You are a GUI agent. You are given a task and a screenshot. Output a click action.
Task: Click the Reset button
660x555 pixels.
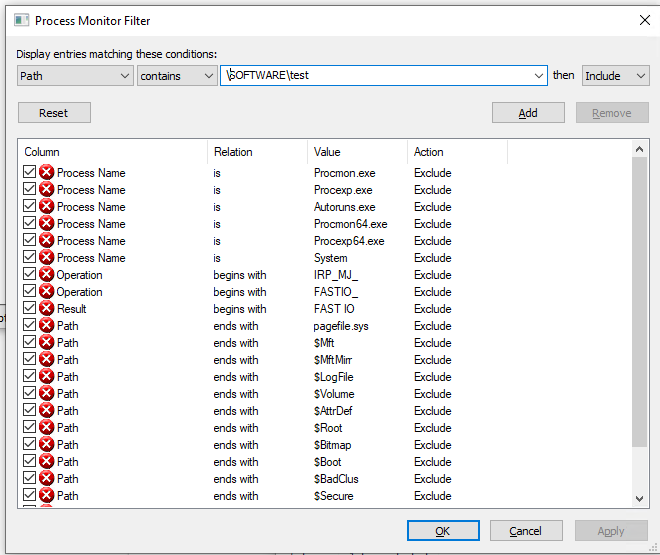click(54, 113)
